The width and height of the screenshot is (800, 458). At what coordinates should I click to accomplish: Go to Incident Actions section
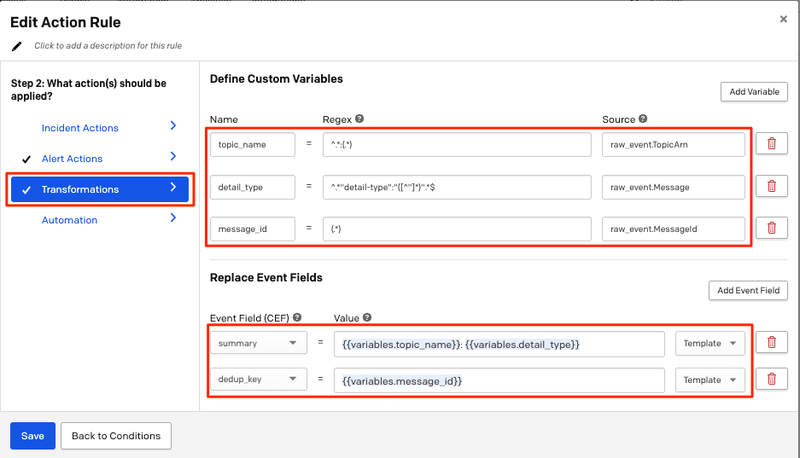click(x=80, y=128)
